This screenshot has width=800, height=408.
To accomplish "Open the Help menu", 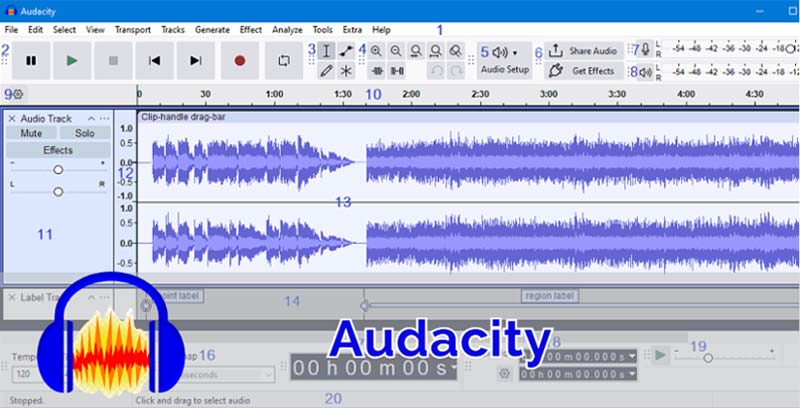I will click(381, 30).
